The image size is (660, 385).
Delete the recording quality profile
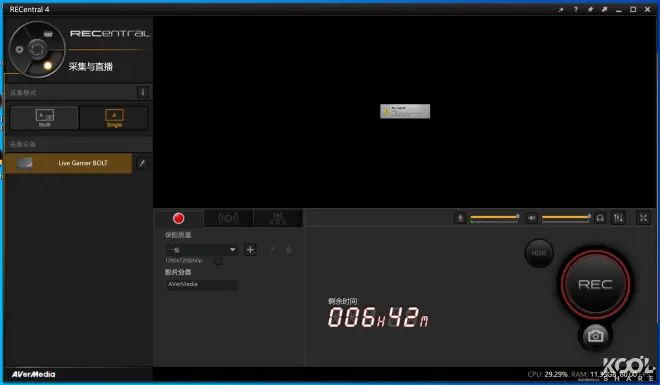288,250
